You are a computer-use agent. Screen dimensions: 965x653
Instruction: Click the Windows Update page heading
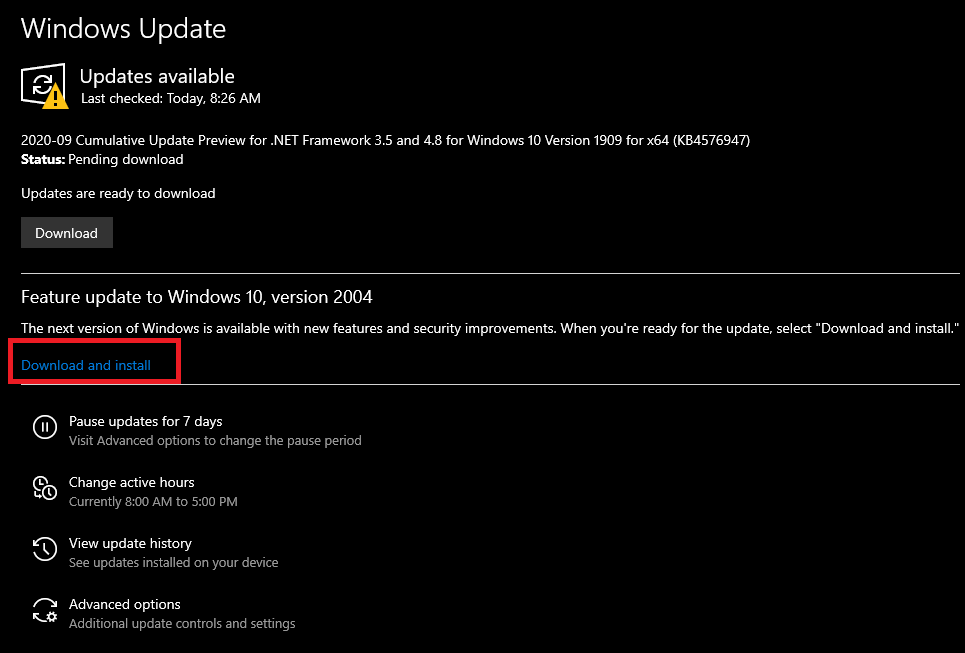point(123,28)
